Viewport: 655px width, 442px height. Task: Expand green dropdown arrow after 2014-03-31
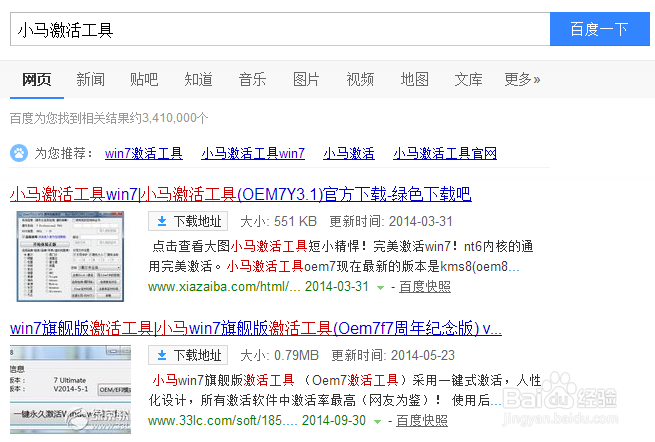(x=380, y=288)
